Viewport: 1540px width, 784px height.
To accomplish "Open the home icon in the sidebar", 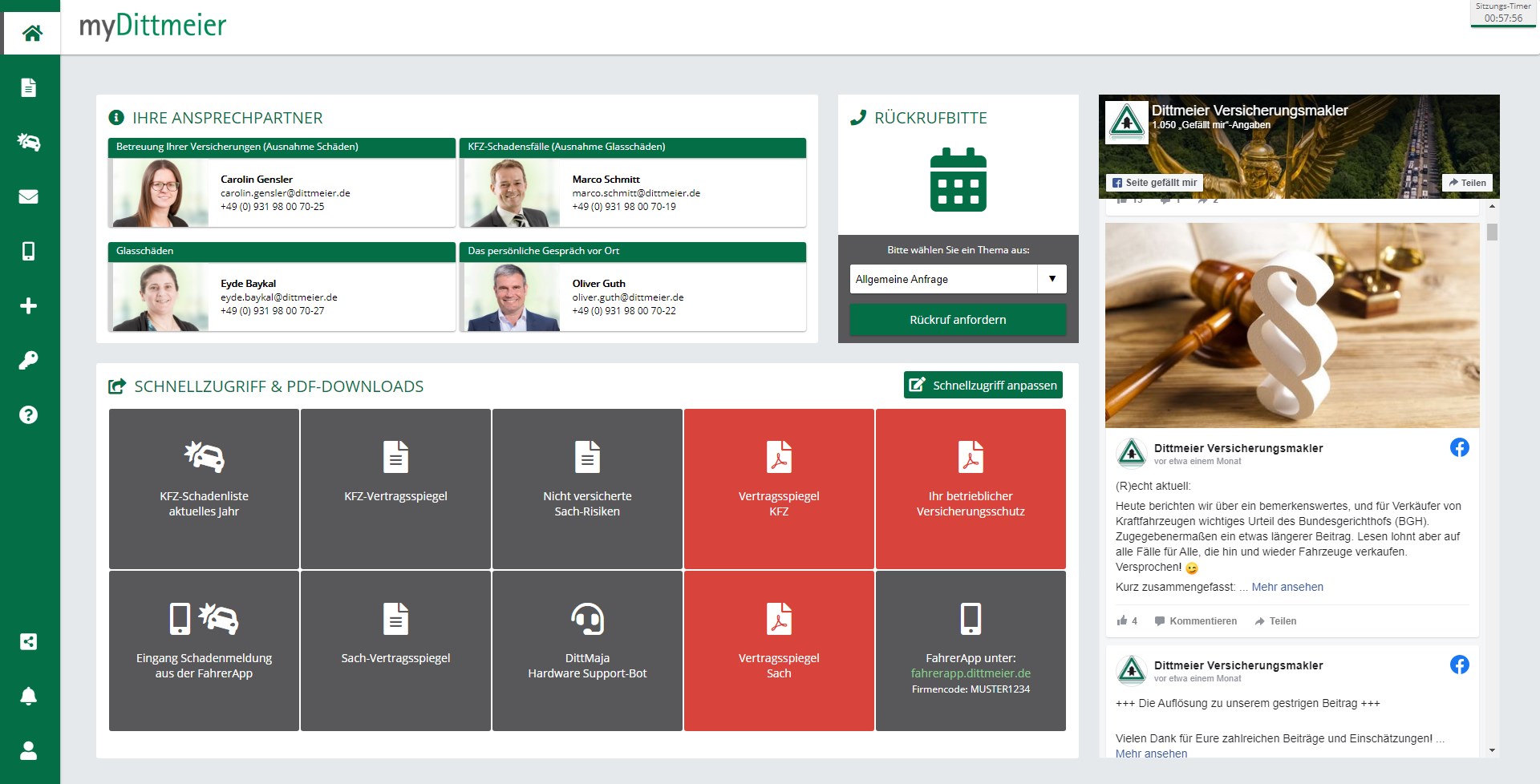I will tap(32, 33).
